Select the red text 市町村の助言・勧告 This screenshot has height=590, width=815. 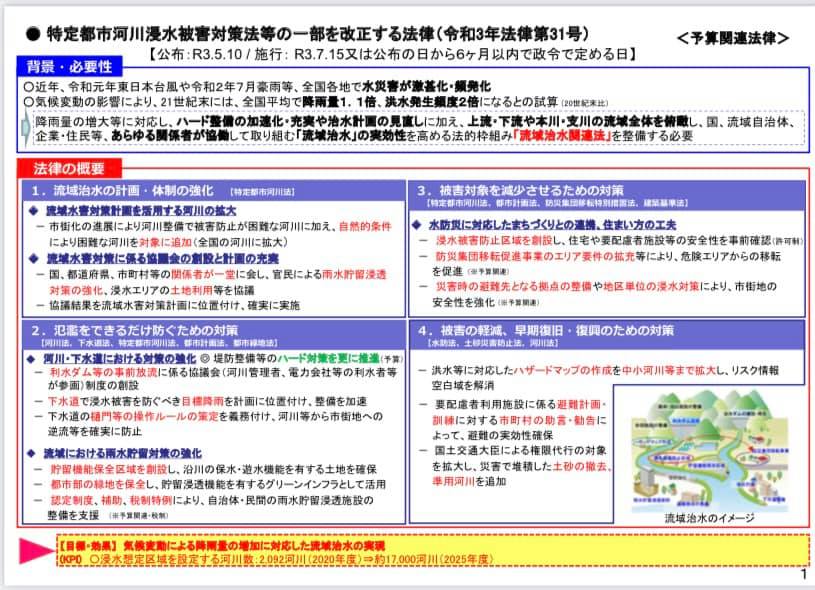547,420
